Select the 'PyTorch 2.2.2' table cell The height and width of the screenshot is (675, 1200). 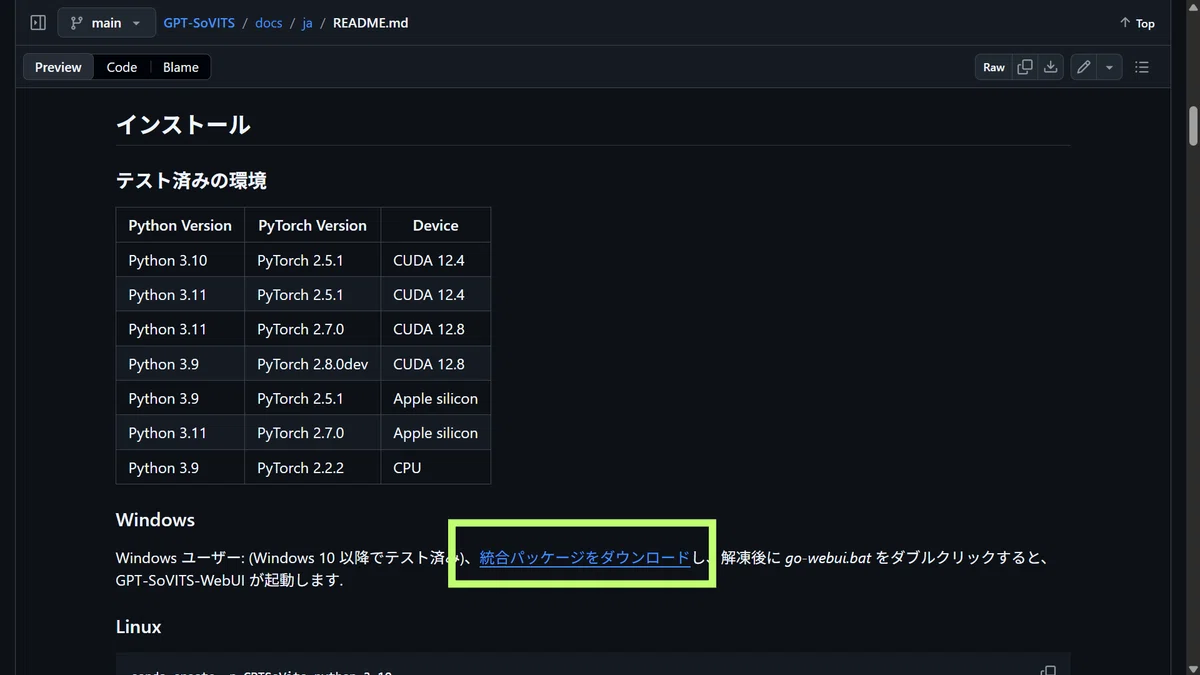(x=313, y=467)
